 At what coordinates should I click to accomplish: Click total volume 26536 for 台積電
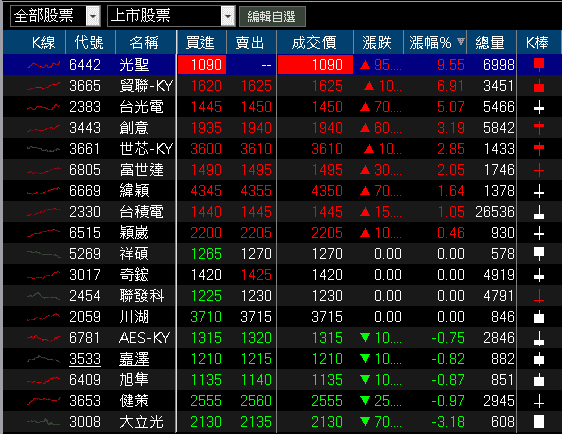[x=495, y=212]
